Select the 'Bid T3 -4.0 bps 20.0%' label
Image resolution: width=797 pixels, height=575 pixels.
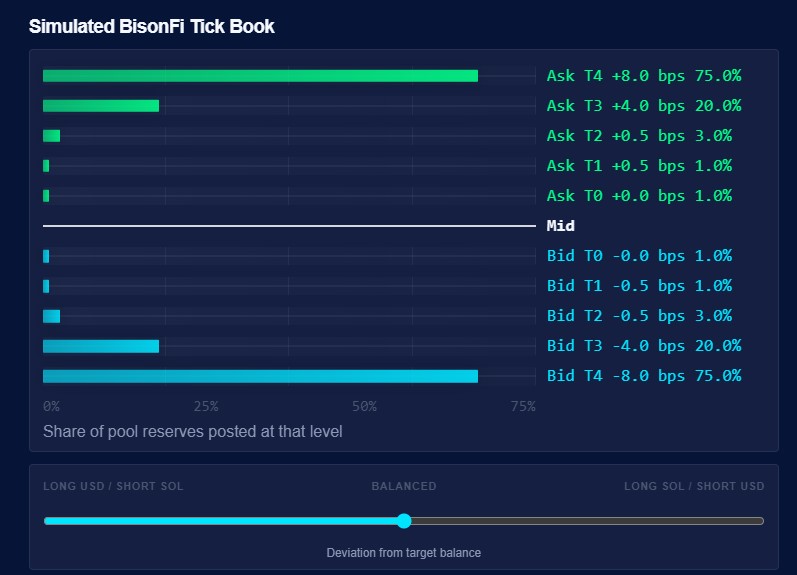644,346
